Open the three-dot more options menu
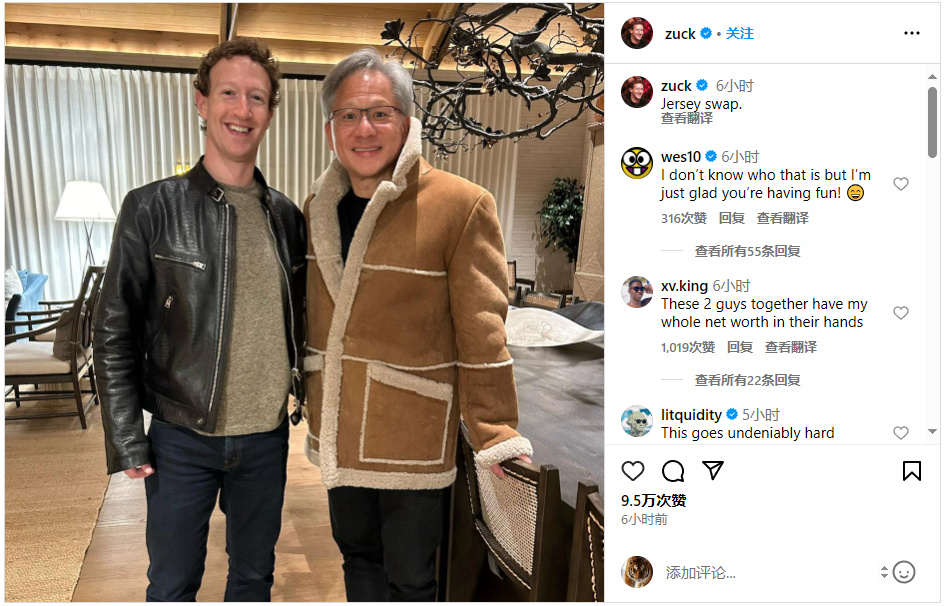The width and height of the screenshot is (944, 606). pos(911,33)
